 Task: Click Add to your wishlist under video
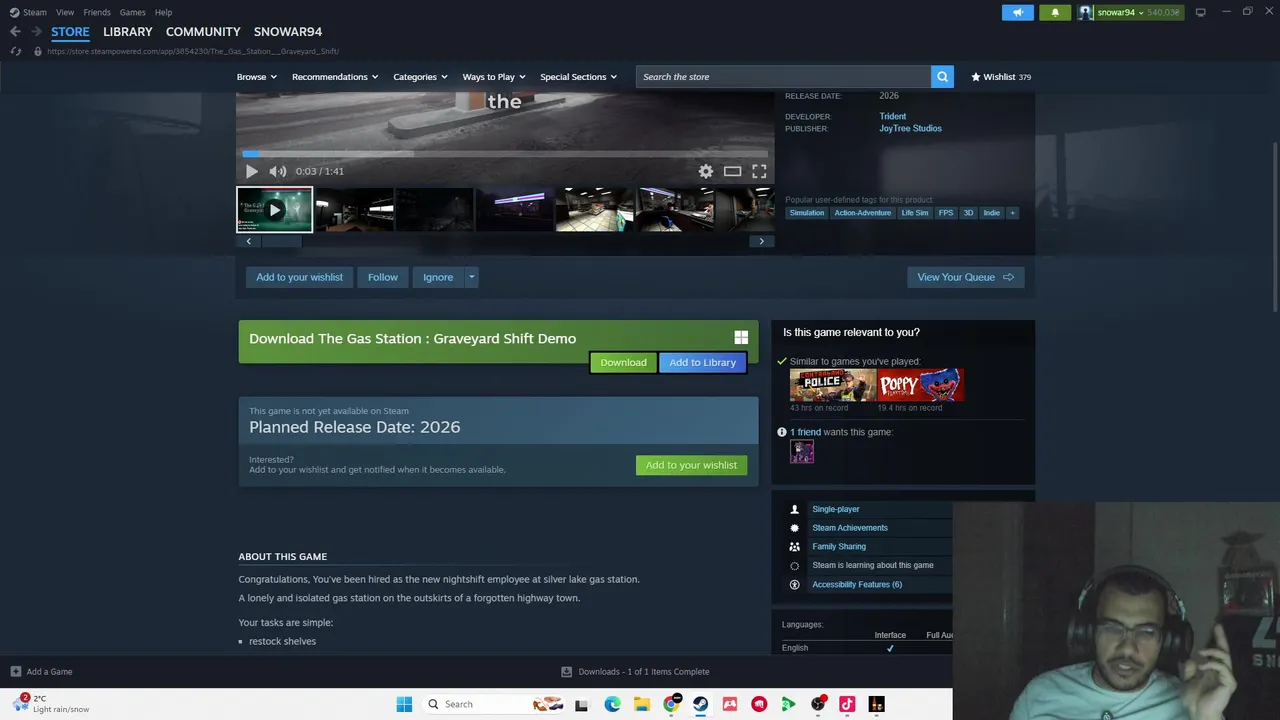[299, 277]
